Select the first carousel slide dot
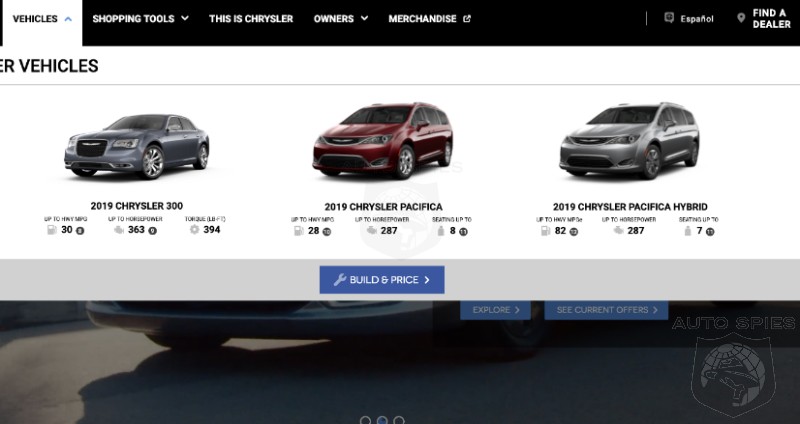The width and height of the screenshot is (800, 424). [365, 420]
